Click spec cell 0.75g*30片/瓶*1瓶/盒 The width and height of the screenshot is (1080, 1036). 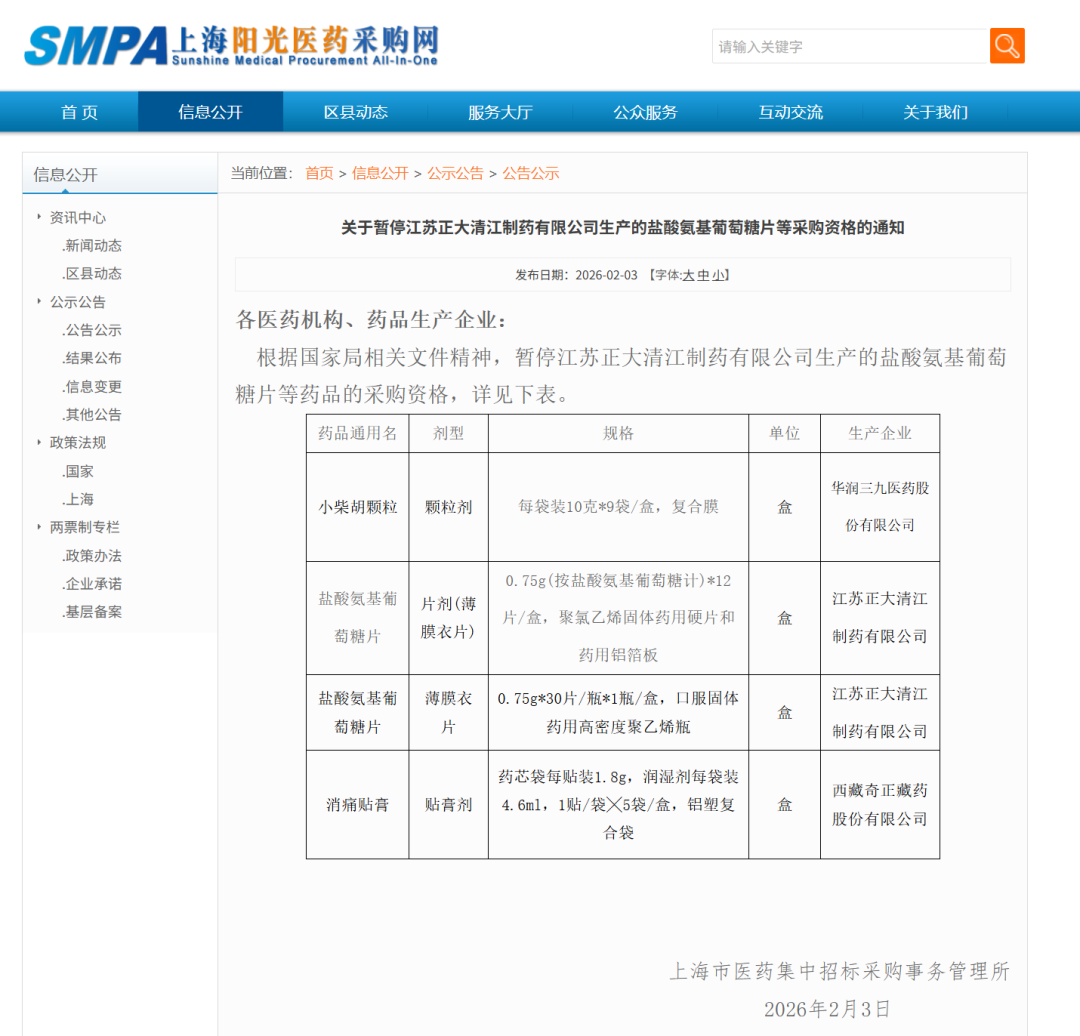click(618, 712)
